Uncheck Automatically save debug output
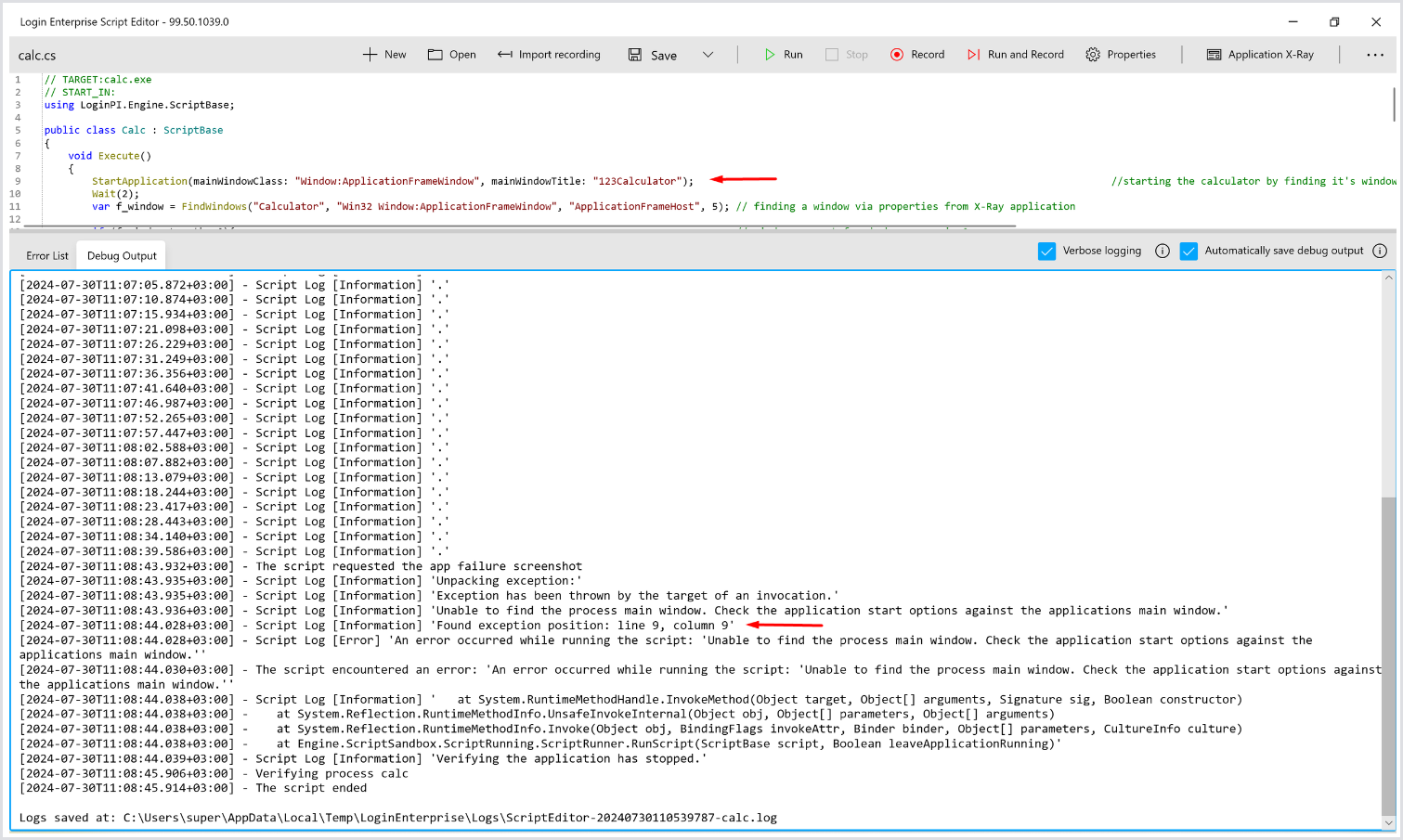 pos(1189,251)
